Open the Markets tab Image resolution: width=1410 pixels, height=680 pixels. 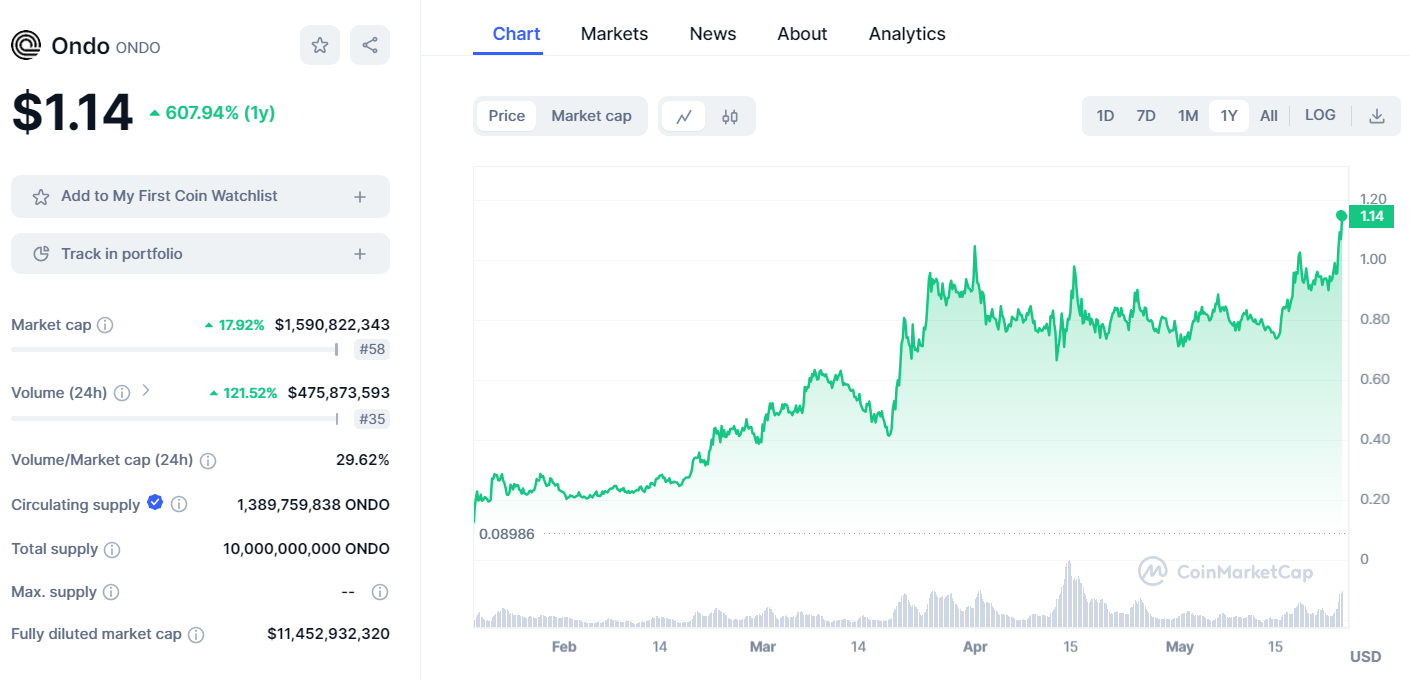pyautogui.click(x=614, y=34)
